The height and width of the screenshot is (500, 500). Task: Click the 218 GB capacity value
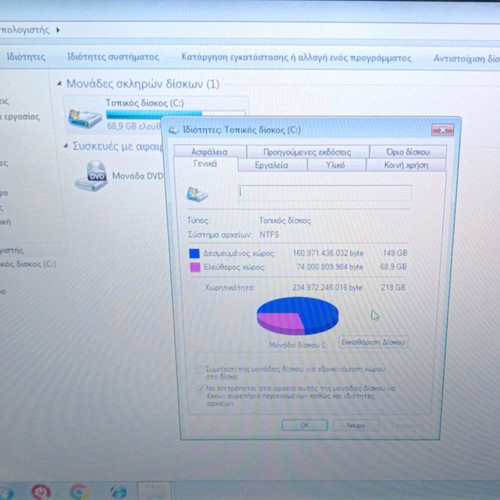393,287
